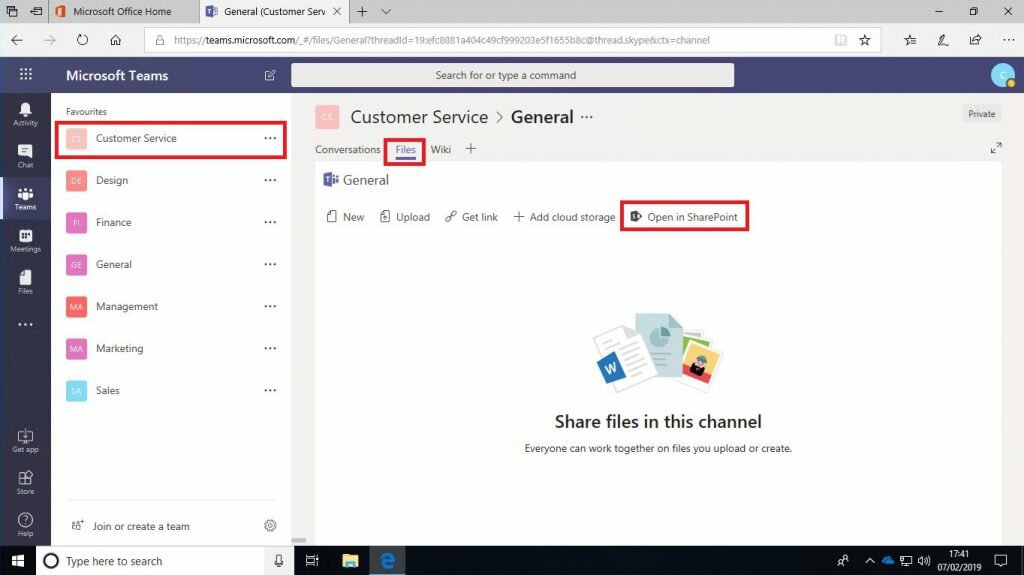
Task: Click Get link for the folder
Action: [x=471, y=216]
